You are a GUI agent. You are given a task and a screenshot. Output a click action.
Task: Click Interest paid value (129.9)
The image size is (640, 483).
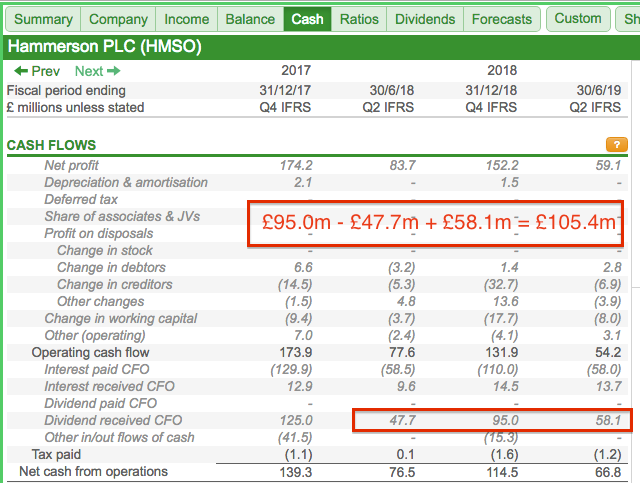(x=291, y=369)
